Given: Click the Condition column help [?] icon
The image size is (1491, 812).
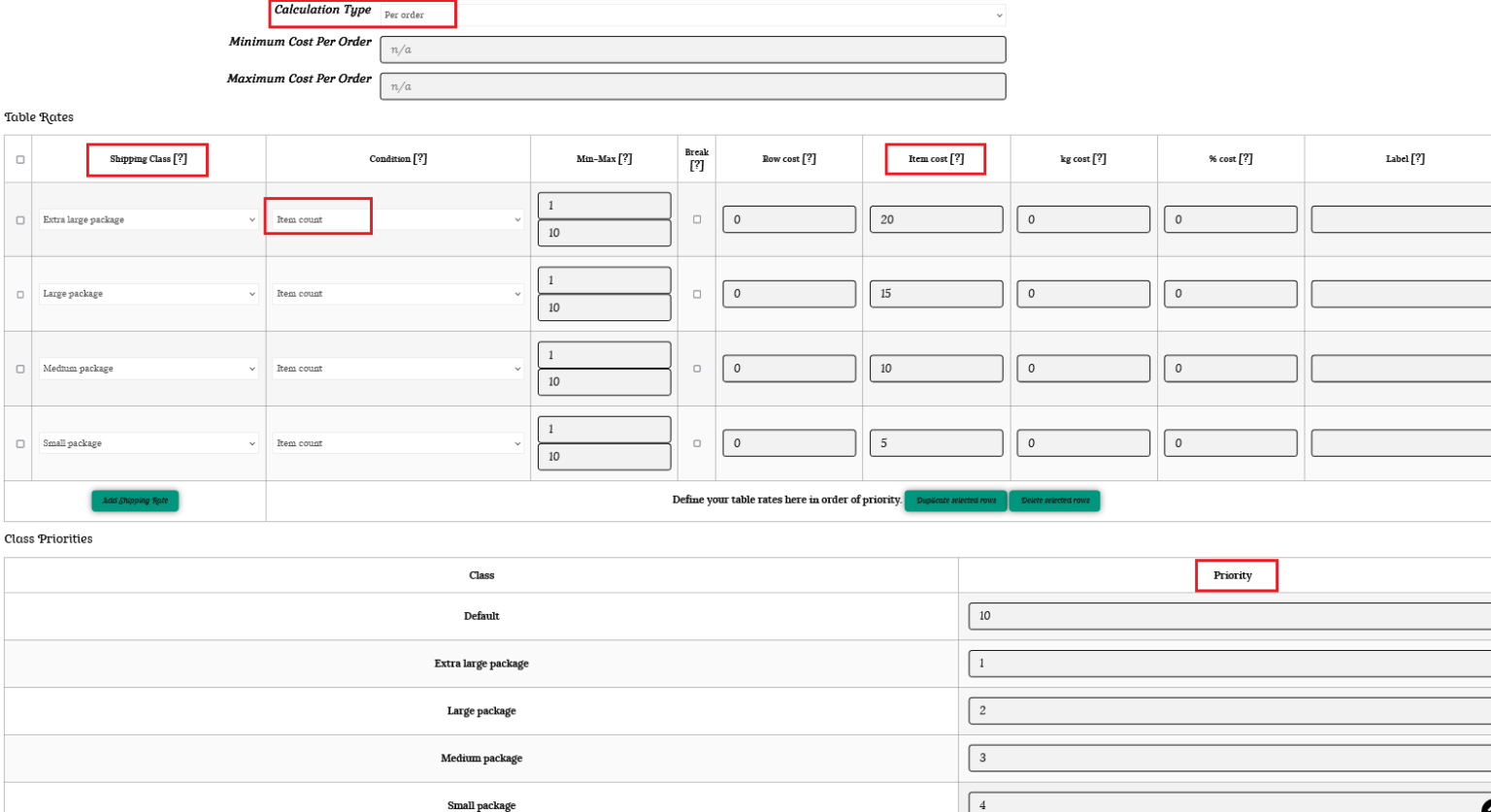Looking at the screenshot, I should click(420, 159).
